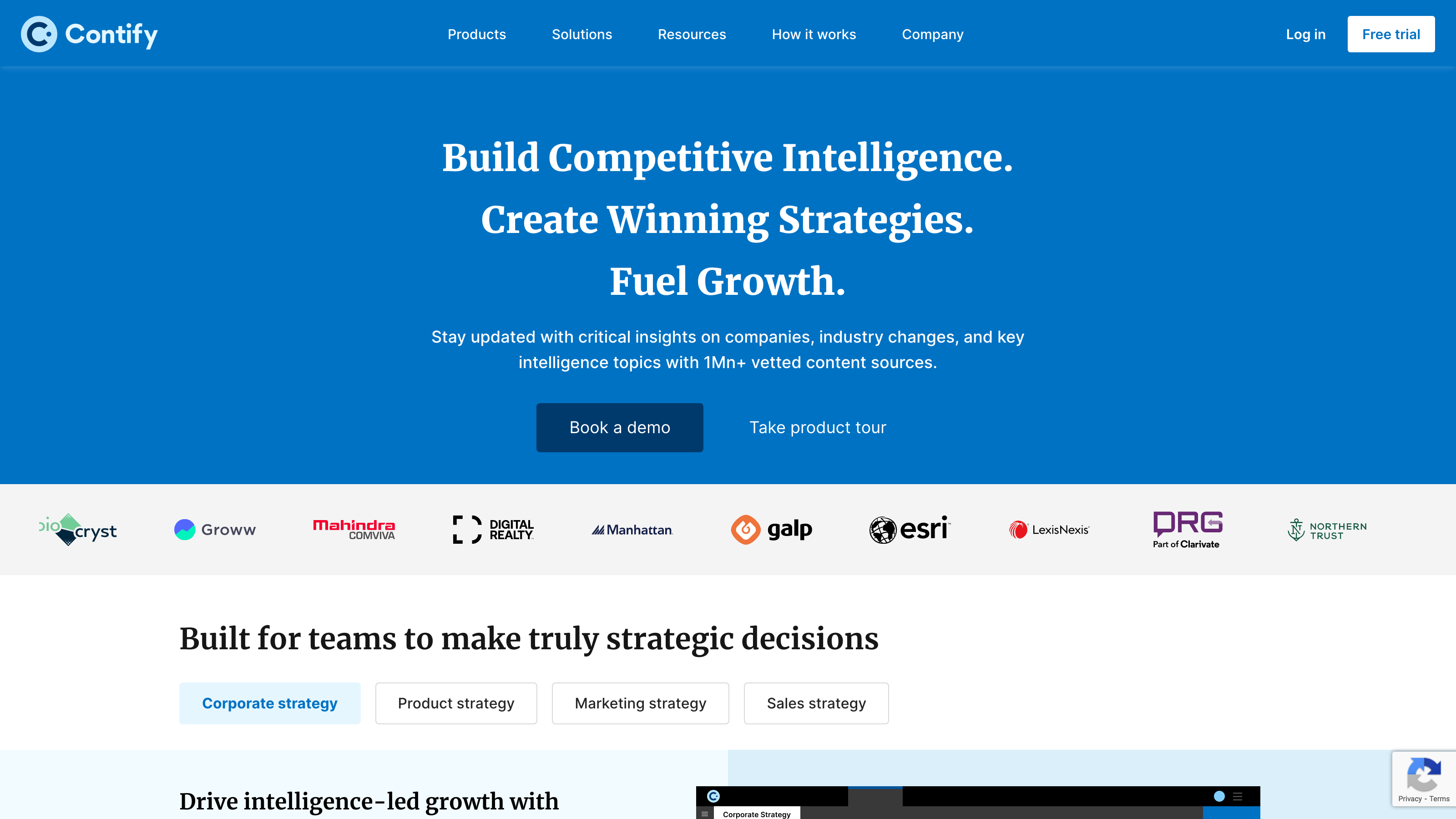Toggle the Sales strategy filter
The image size is (1456, 819).
(815, 703)
